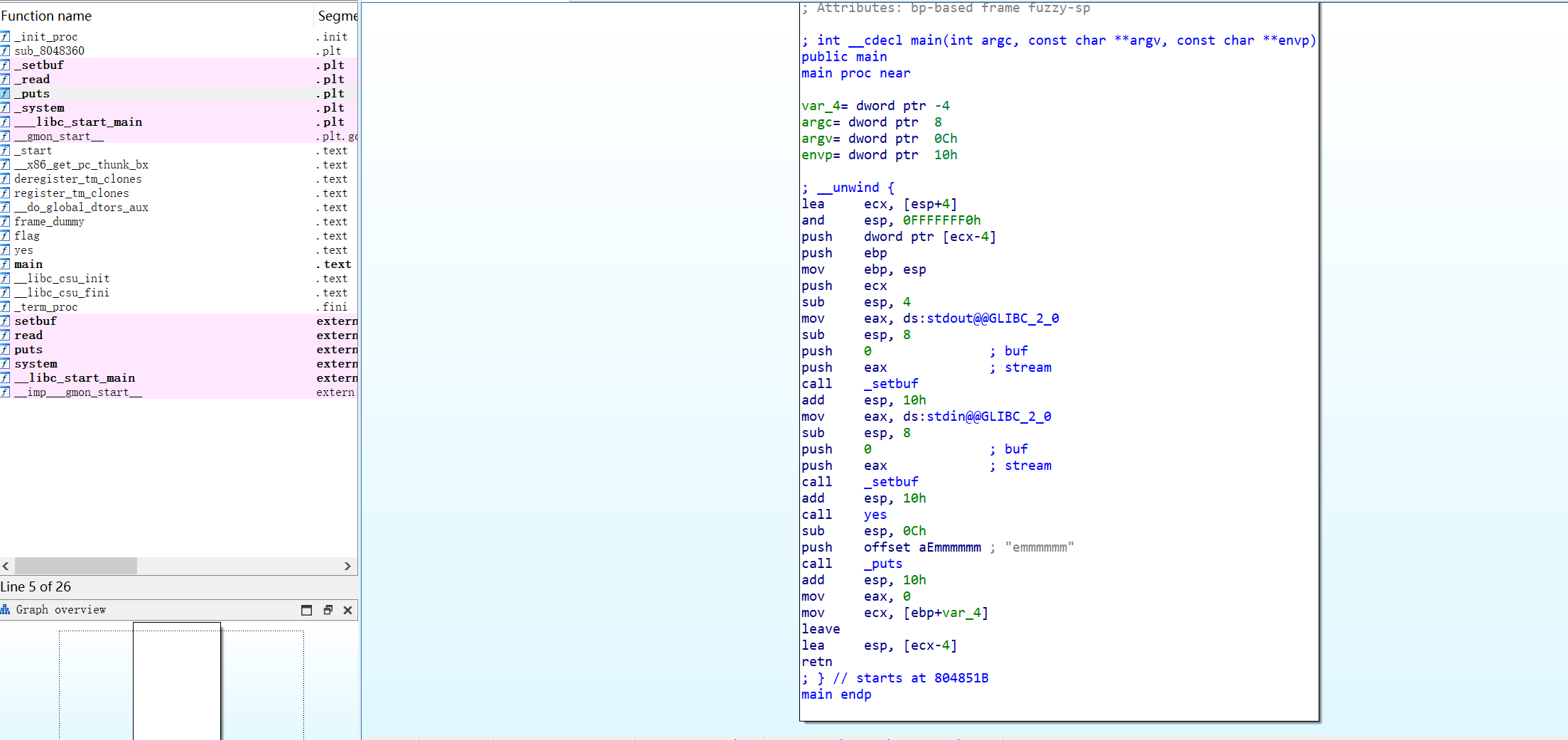
Task: Select frame_dummy function row
Action: click(x=178, y=221)
